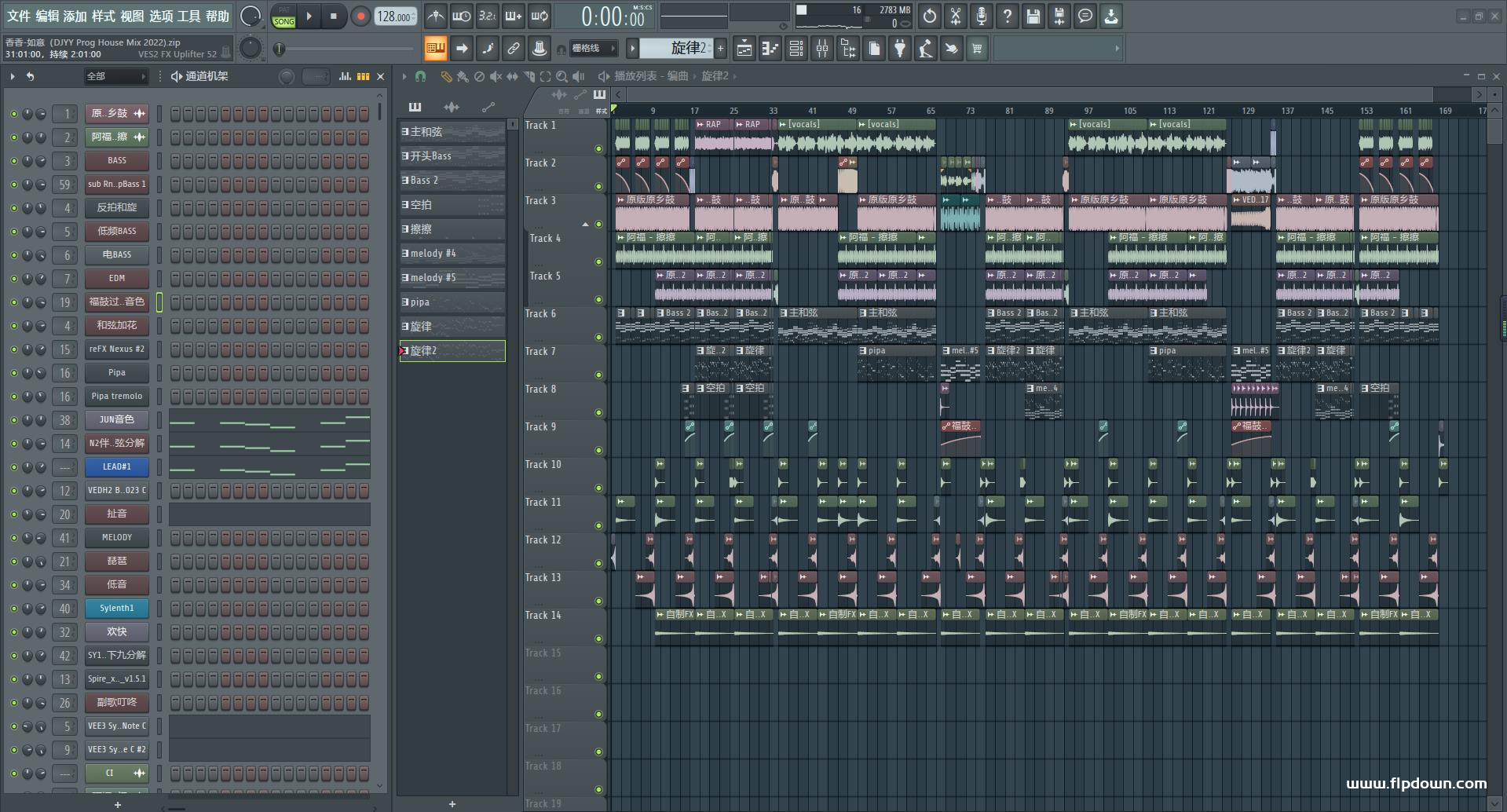The height and width of the screenshot is (812, 1507).
Task: Click the pattern options arrow before 旋律2
Action: pyautogui.click(x=631, y=49)
